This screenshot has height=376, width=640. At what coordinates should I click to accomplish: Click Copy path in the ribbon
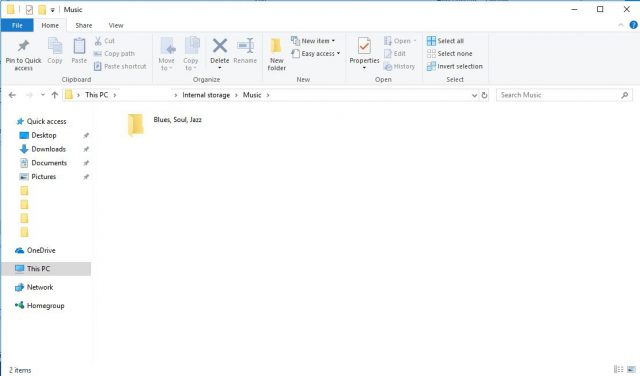click(114, 53)
